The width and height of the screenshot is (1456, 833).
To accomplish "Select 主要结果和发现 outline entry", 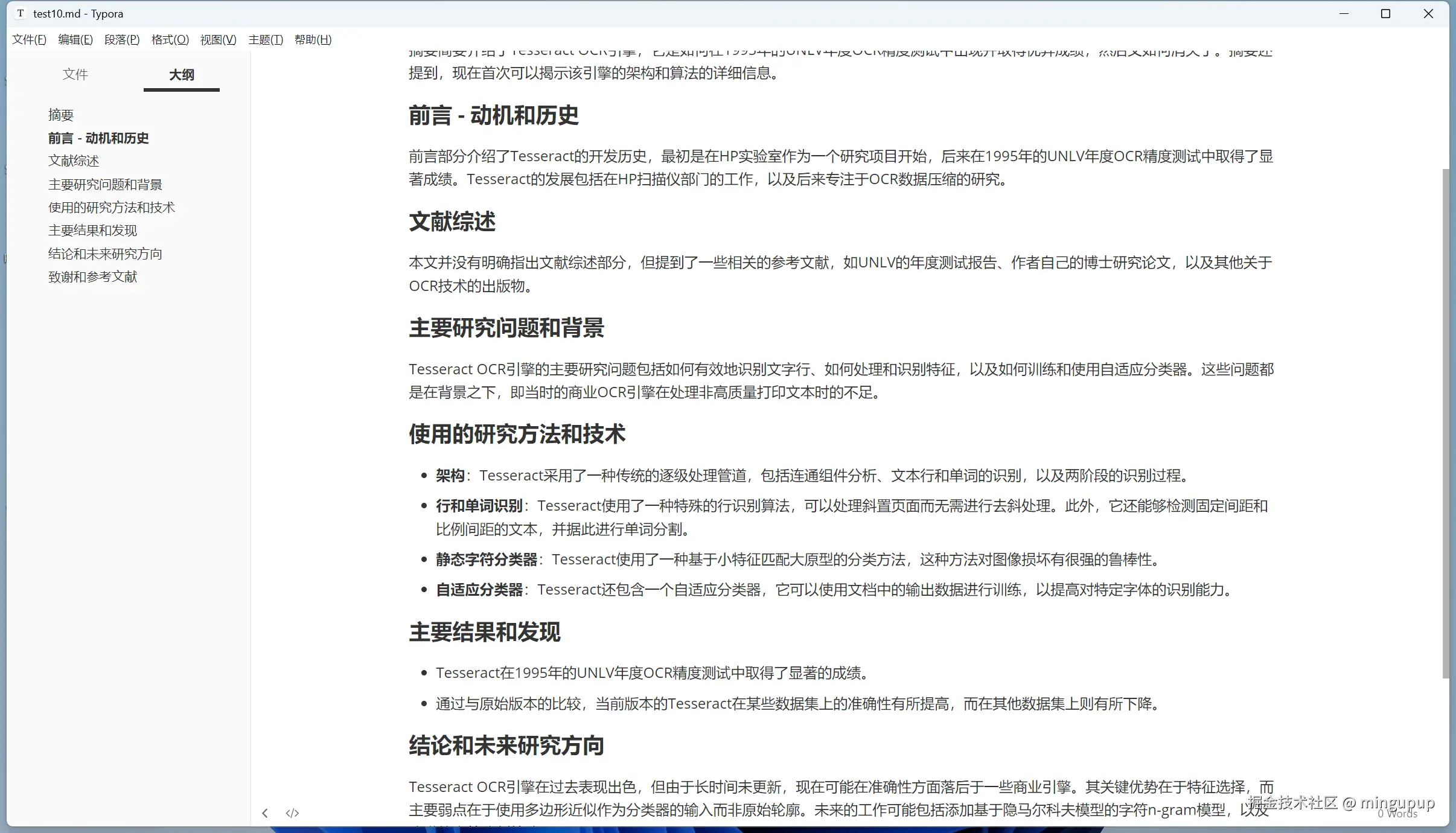I will tap(92, 230).
